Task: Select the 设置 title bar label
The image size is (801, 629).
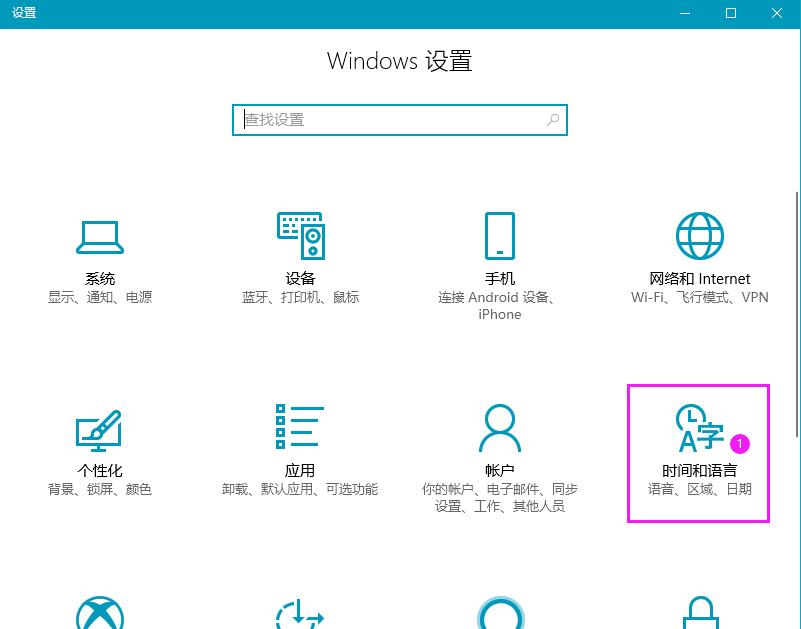Action: point(24,13)
